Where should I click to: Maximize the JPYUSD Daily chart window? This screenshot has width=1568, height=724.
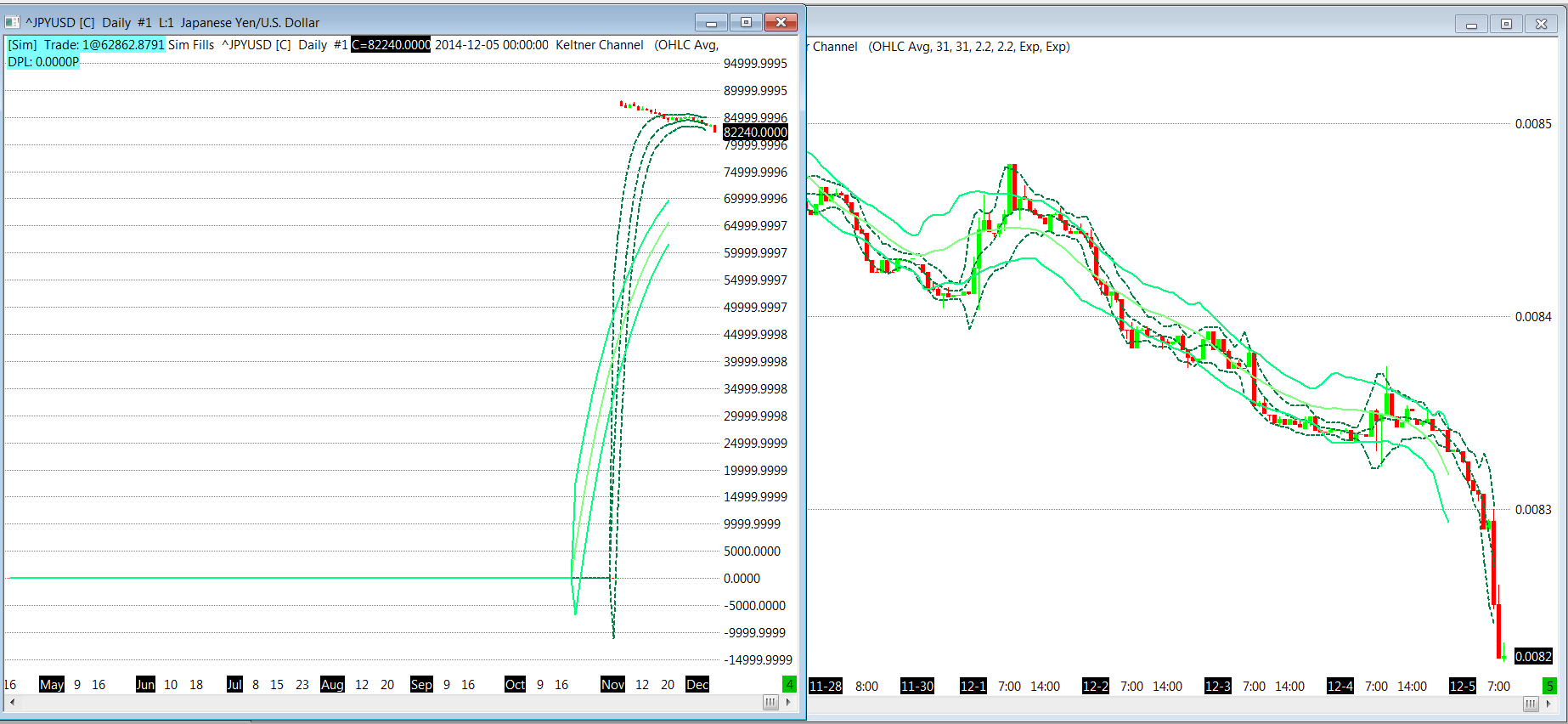[746, 23]
